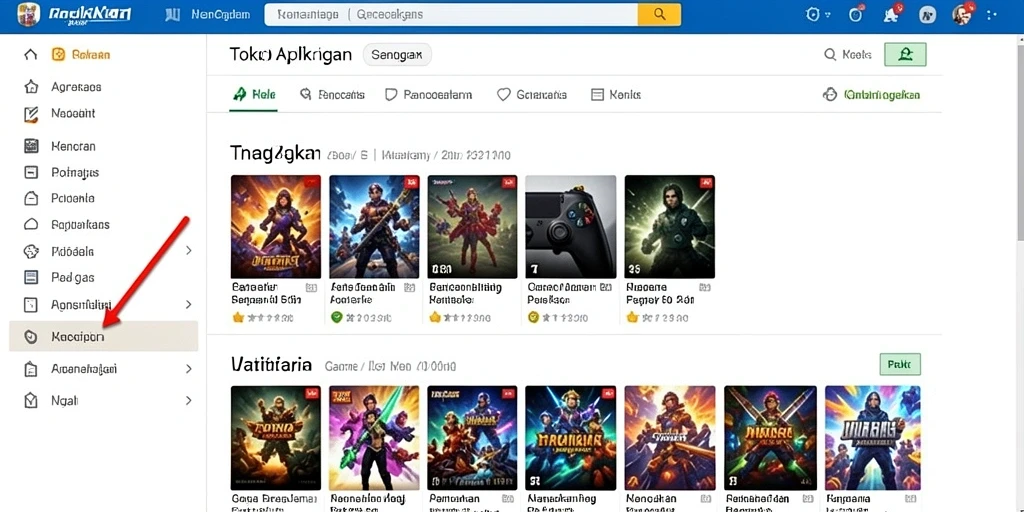The height and width of the screenshot is (512, 1024).
Task: Click the green Pakc button in Vatibiaria section
Action: 900,364
